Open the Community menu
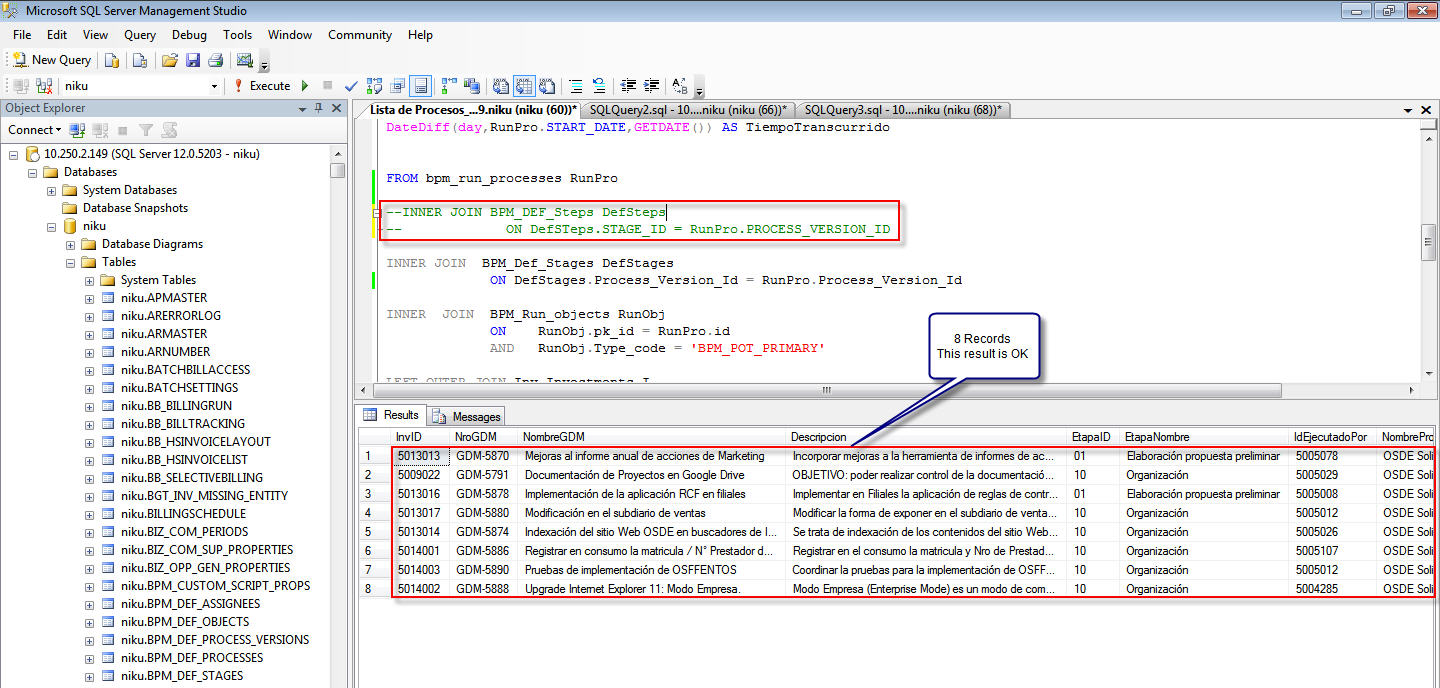Screen dimensions: 1440x688 [x=360, y=35]
